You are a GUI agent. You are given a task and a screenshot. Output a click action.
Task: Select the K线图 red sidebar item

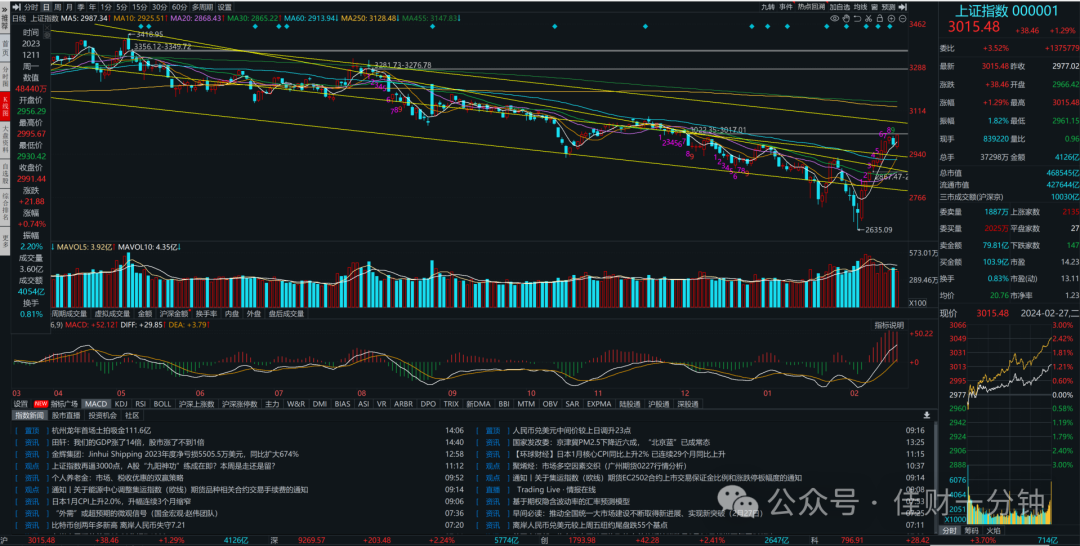(6, 108)
